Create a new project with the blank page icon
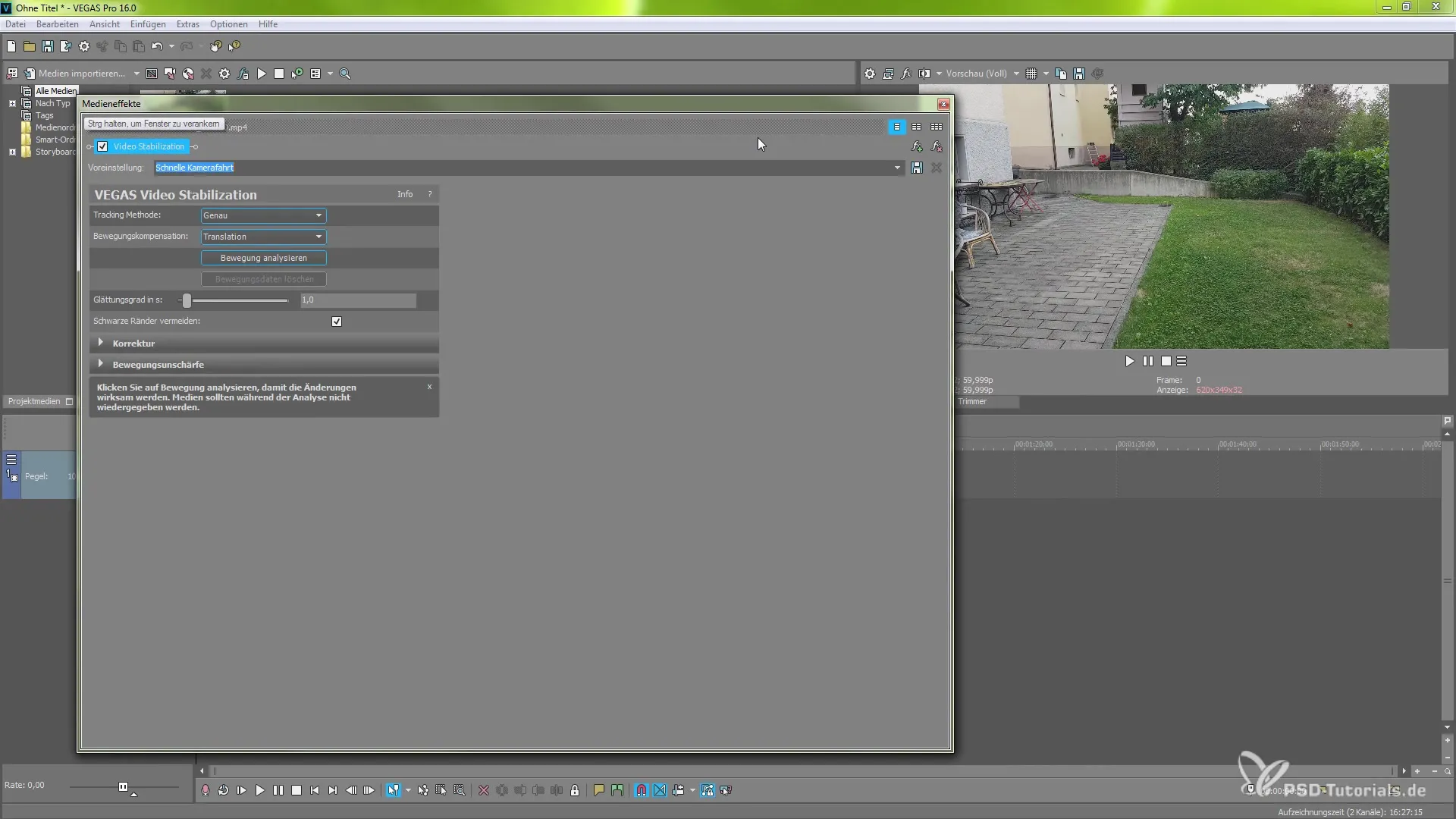Image resolution: width=1456 pixels, height=819 pixels. (x=11, y=46)
